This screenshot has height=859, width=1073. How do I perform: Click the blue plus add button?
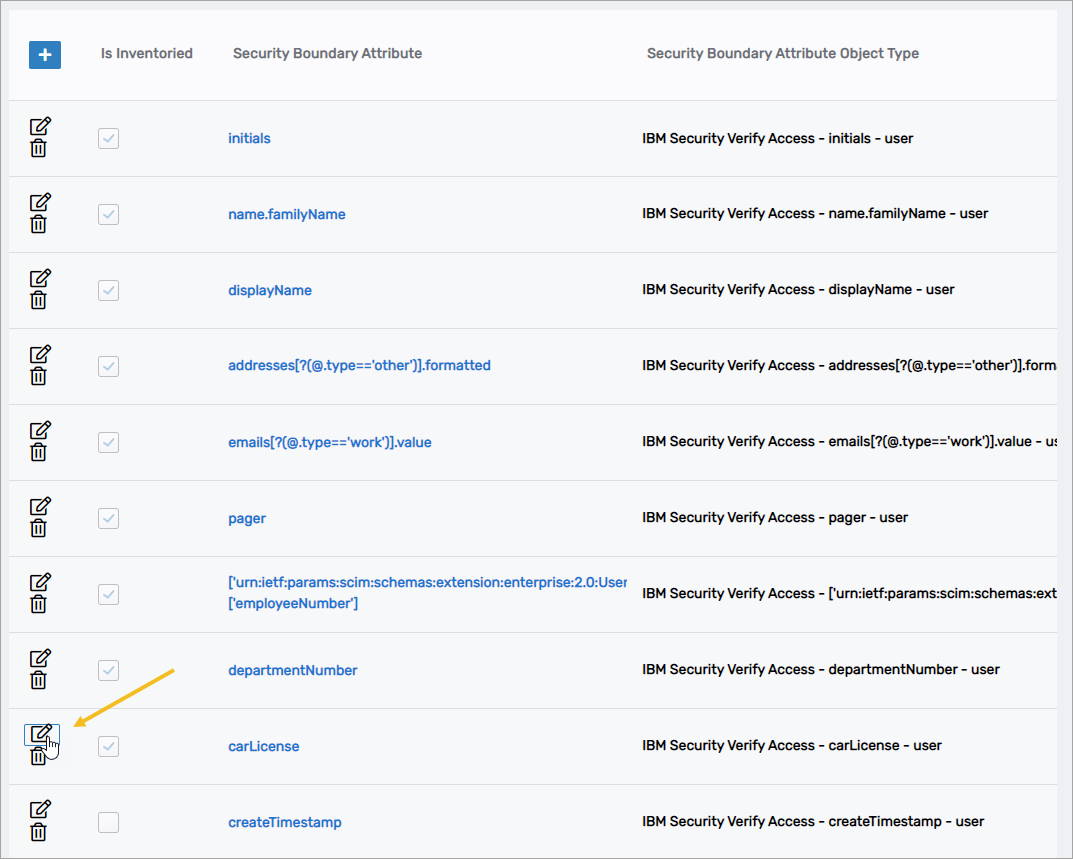(x=45, y=55)
